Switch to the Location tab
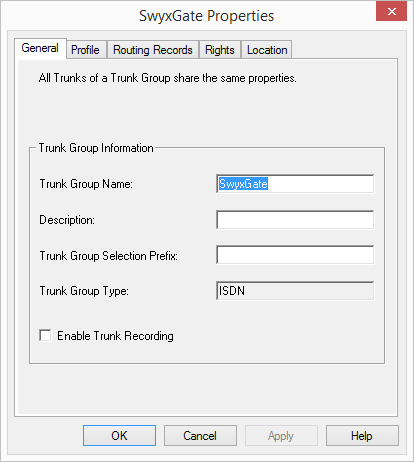This screenshot has width=414, height=462. click(x=267, y=50)
